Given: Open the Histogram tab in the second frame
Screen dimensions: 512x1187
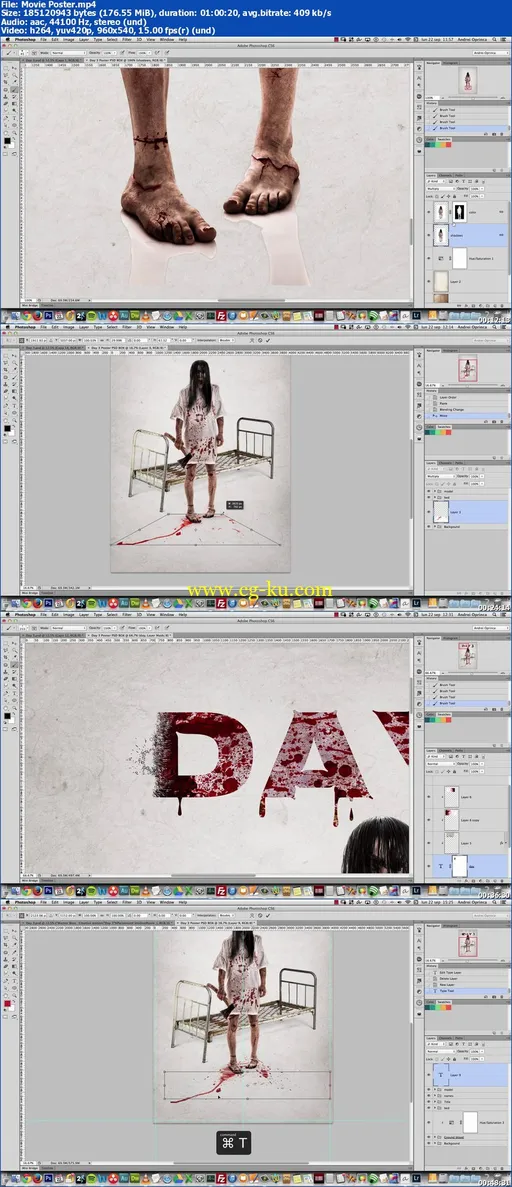Looking at the screenshot, I should (x=449, y=351).
